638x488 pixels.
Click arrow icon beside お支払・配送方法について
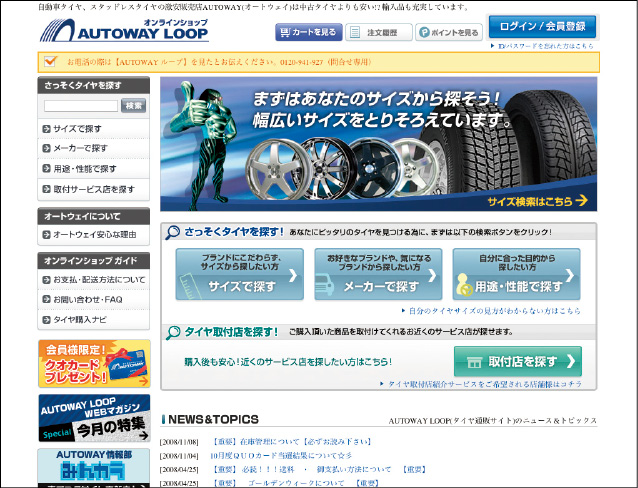tap(46, 280)
